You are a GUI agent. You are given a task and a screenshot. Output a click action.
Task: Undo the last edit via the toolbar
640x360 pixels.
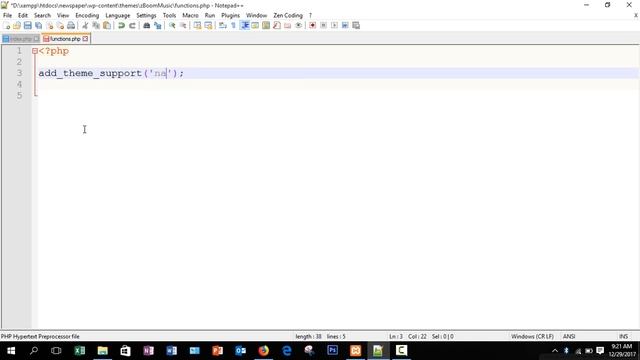(121, 26)
